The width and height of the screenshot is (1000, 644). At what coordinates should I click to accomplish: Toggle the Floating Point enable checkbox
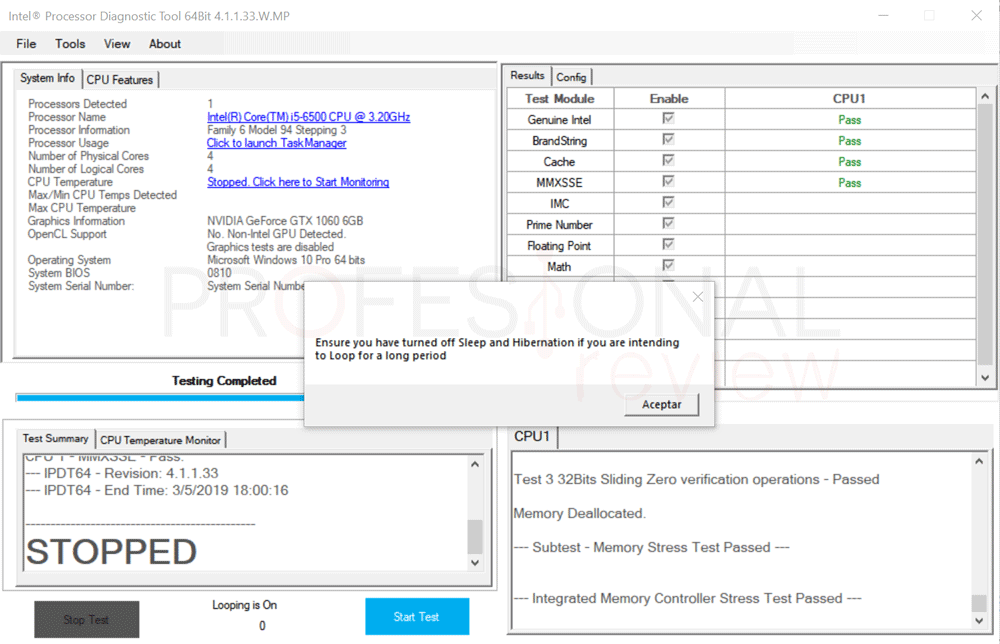click(x=668, y=244)
